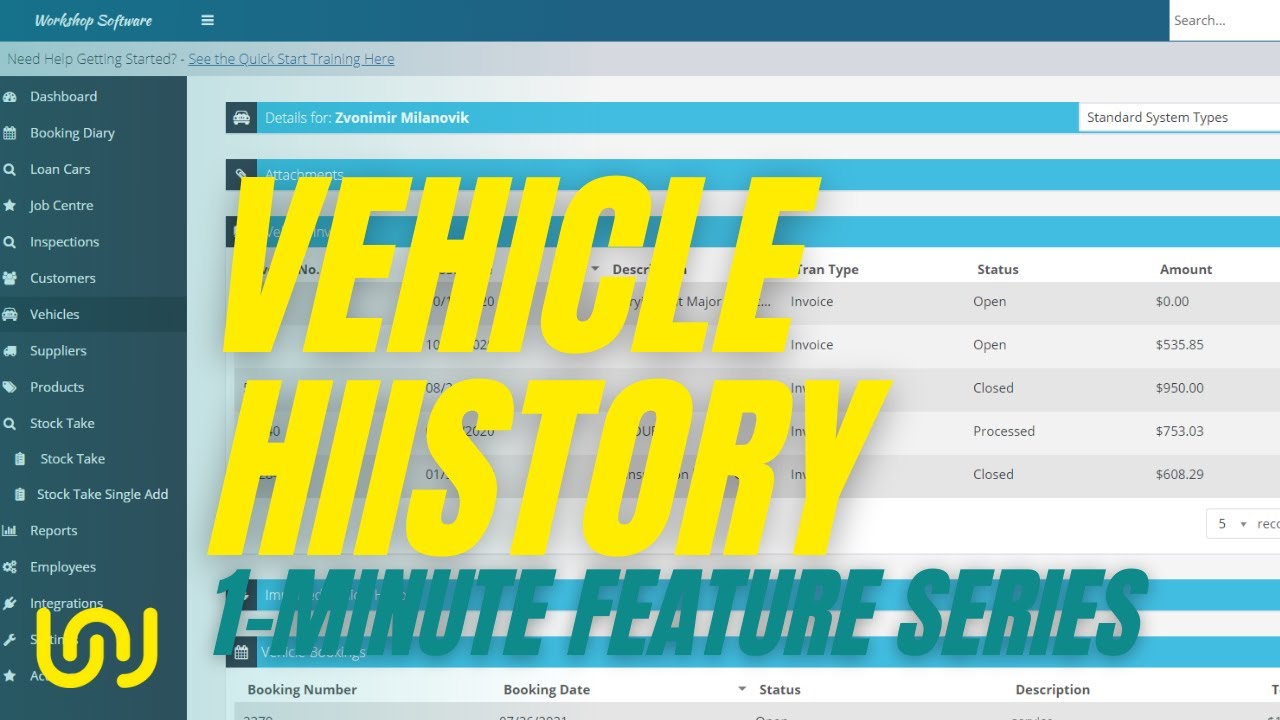This screenshot has height=720, width=1280.
Task: Click the Vehicle Bookings calendar icon
Action: pos(241,652)
